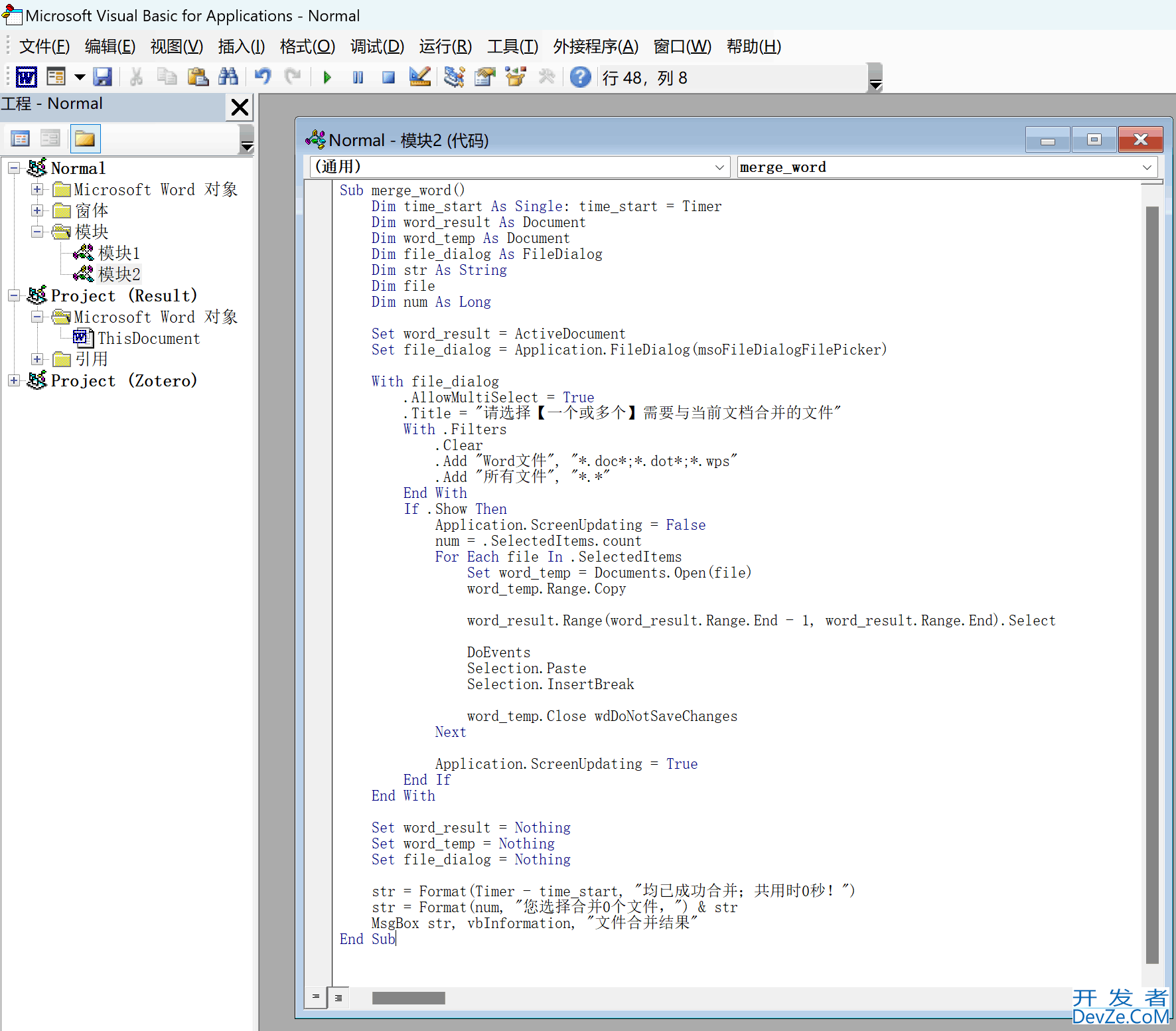Screen dimensions: 1176x1031
Task: Click the 'End Sub' line
Action: (x=368, y=939)
